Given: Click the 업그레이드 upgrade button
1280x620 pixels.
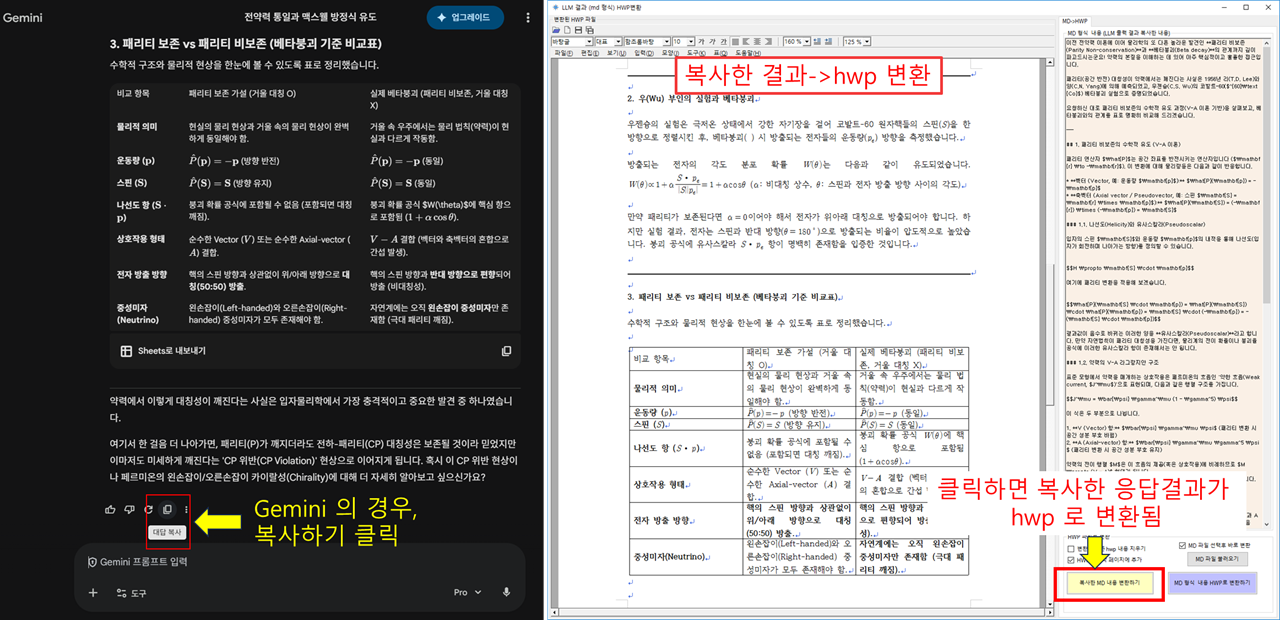Looking at the screenshot, I should 465,18.
